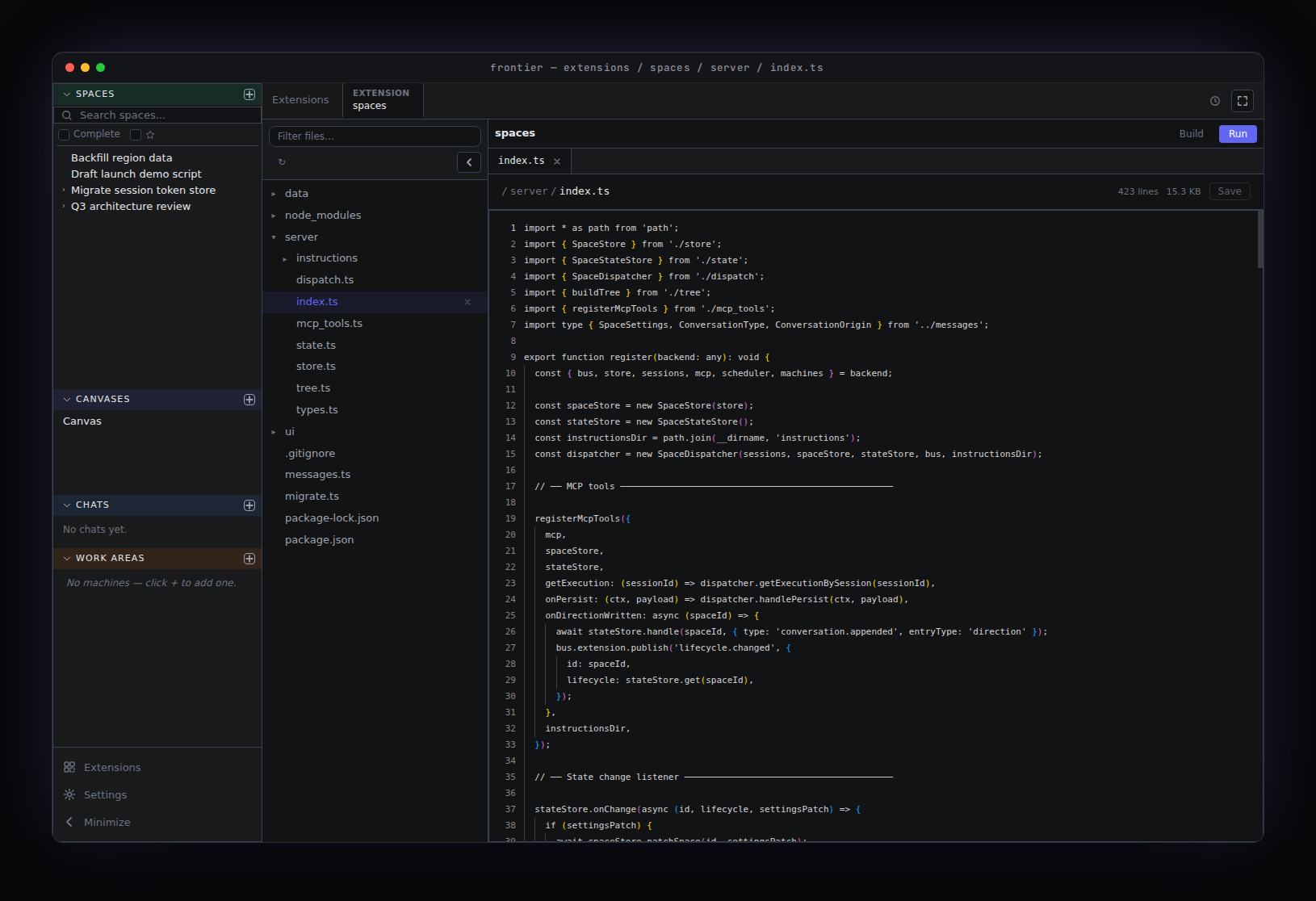Expand the ui folder
This screenshot has width=1316, height=901.
pyautogui.click(x=274, y=432)
